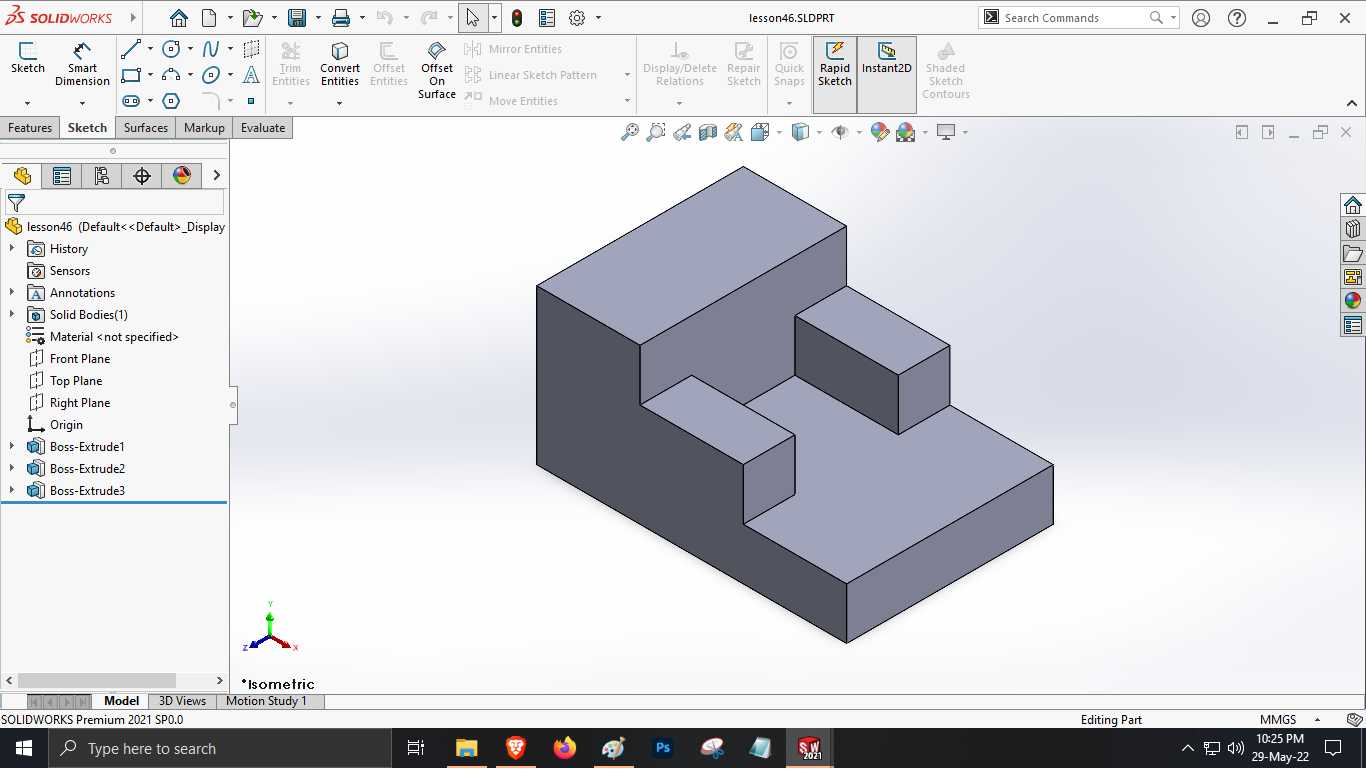Image resolution: width=1366 pixels, height=780 pixels.
Task: Switch to the Features tab
Action: tap(30, 128)
